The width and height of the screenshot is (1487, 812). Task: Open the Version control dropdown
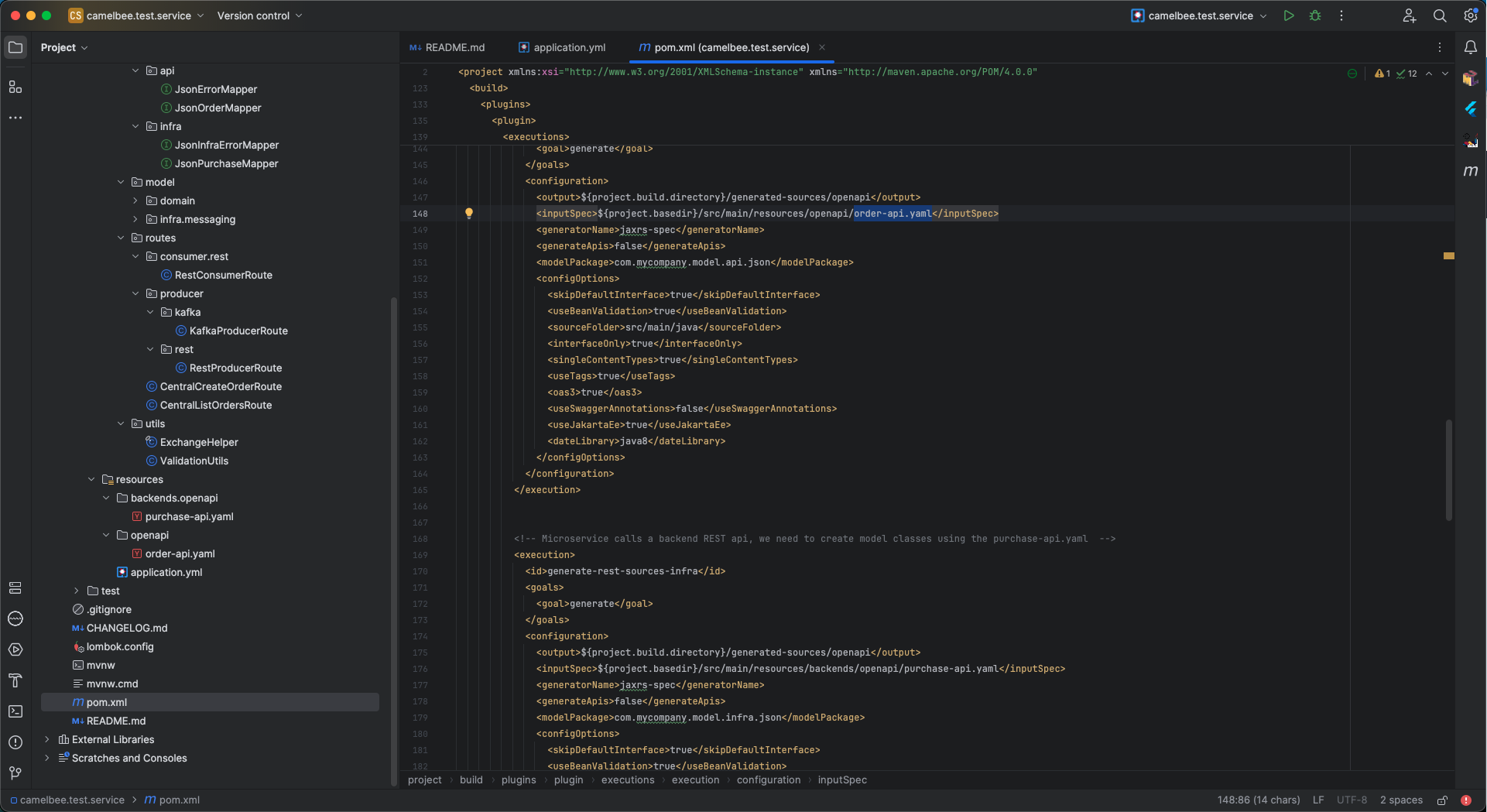[259, 15]
